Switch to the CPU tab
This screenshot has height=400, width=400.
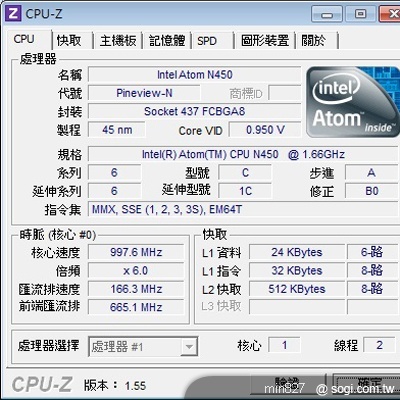pos(24,39)
